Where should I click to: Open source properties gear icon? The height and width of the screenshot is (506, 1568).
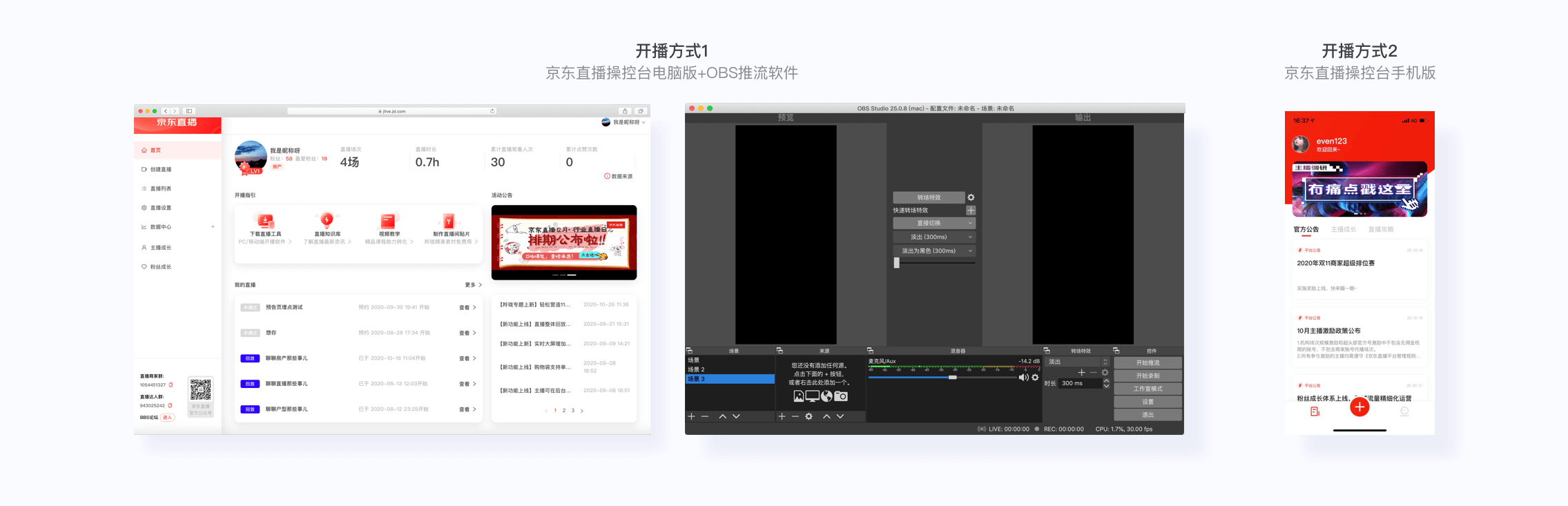[x=809, y=416]
